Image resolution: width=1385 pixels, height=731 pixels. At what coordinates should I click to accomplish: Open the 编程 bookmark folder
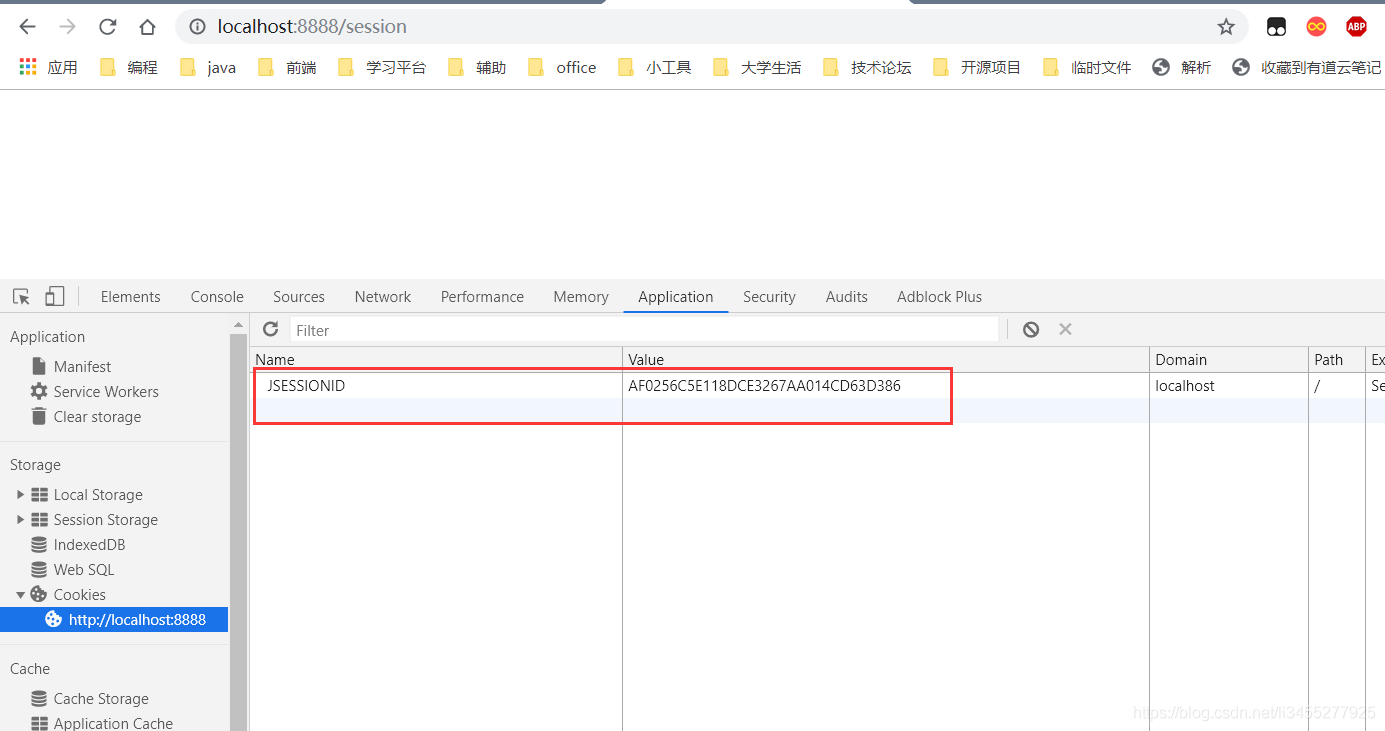128,67
